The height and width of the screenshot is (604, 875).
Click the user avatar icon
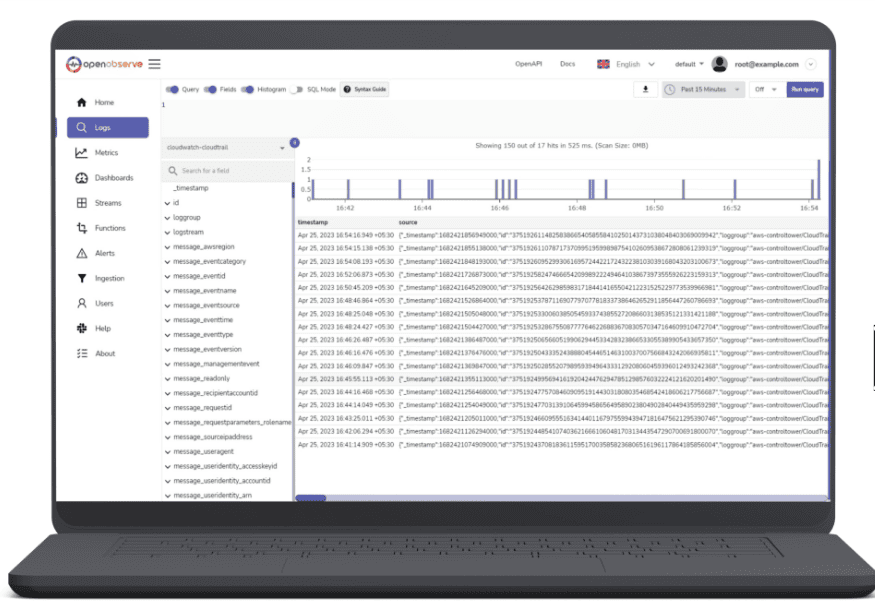pyautogui.click(x=719, y=64)
